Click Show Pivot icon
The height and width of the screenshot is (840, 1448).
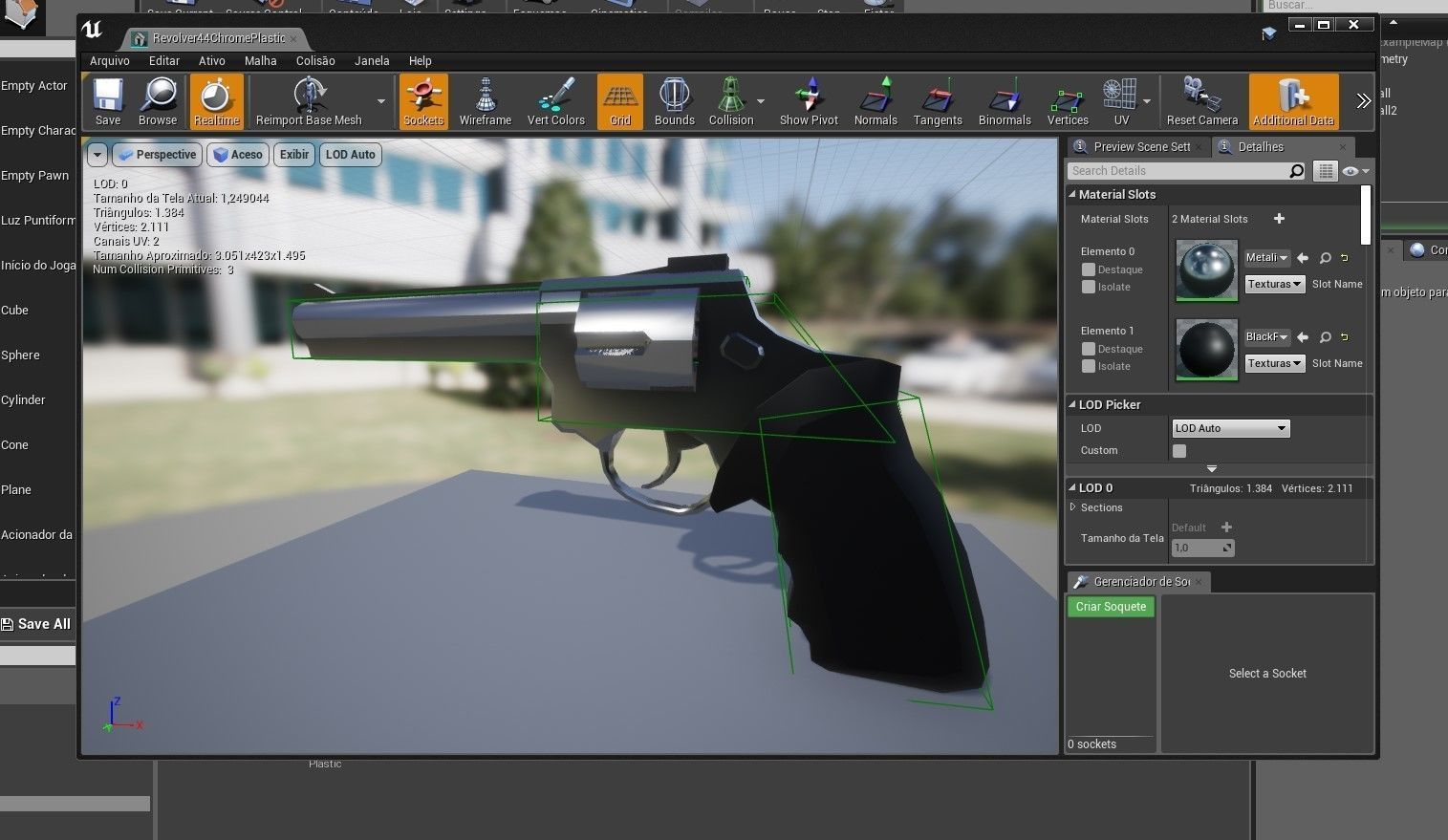click(x=809, y=101)
